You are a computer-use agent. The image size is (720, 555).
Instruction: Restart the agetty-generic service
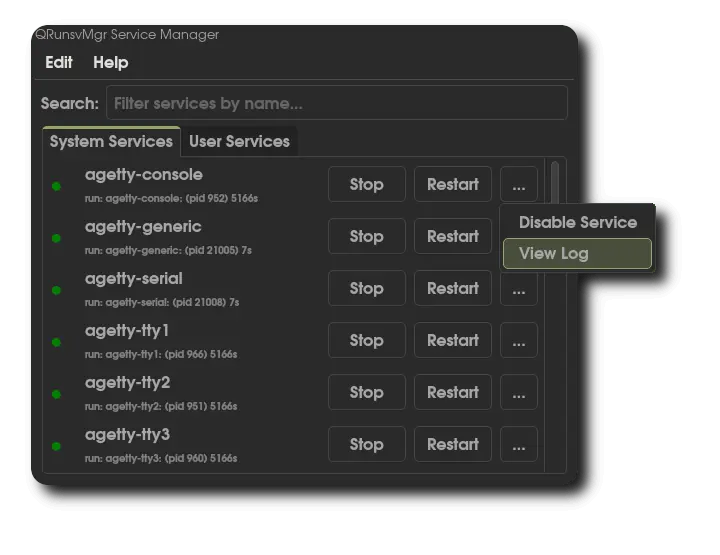click(x=452, y=236)
